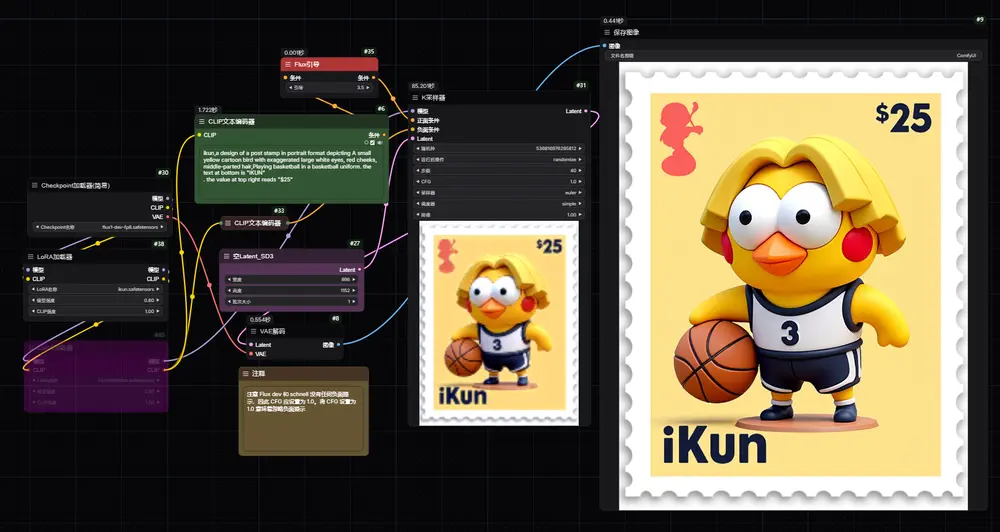Decrease 宽度 with its left arrow

click(x=229, y=279)
